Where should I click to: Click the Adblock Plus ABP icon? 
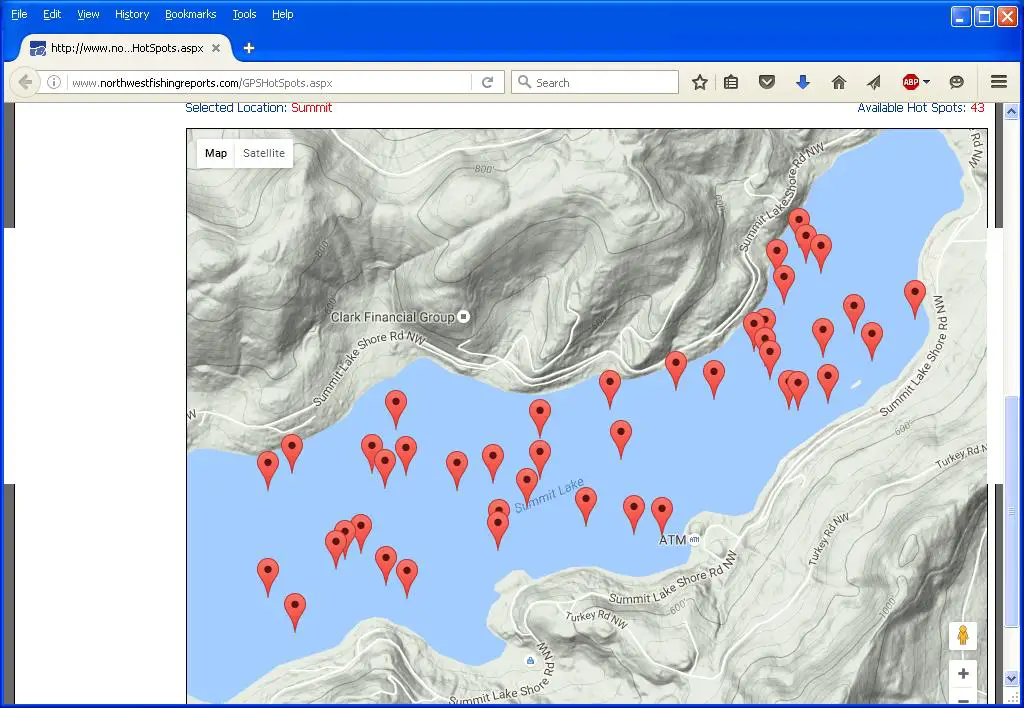910,83
